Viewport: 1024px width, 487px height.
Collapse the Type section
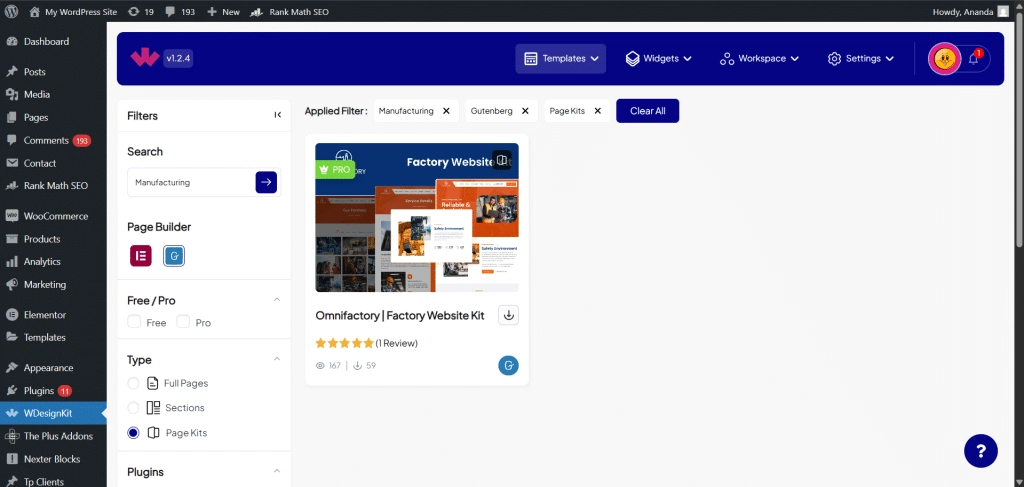click(x=276, y=359)
